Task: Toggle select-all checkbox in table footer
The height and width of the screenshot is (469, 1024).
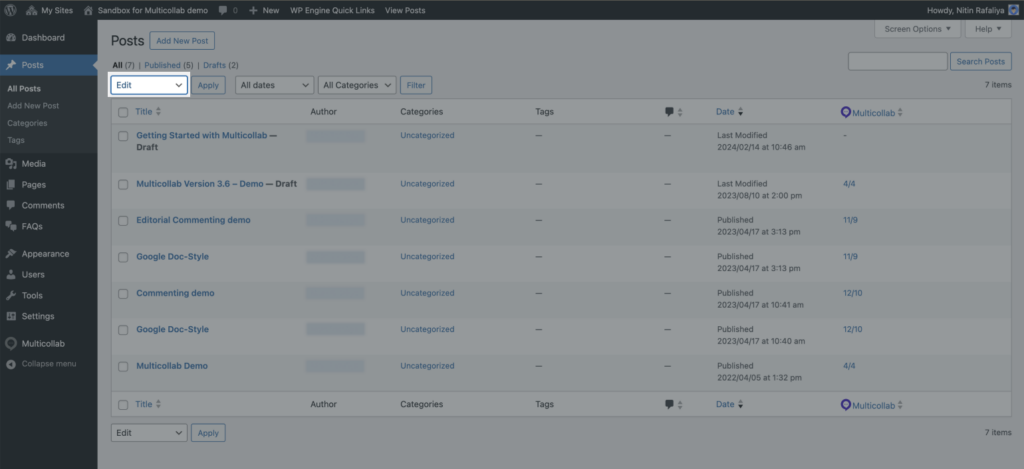Action: (123, 405)
